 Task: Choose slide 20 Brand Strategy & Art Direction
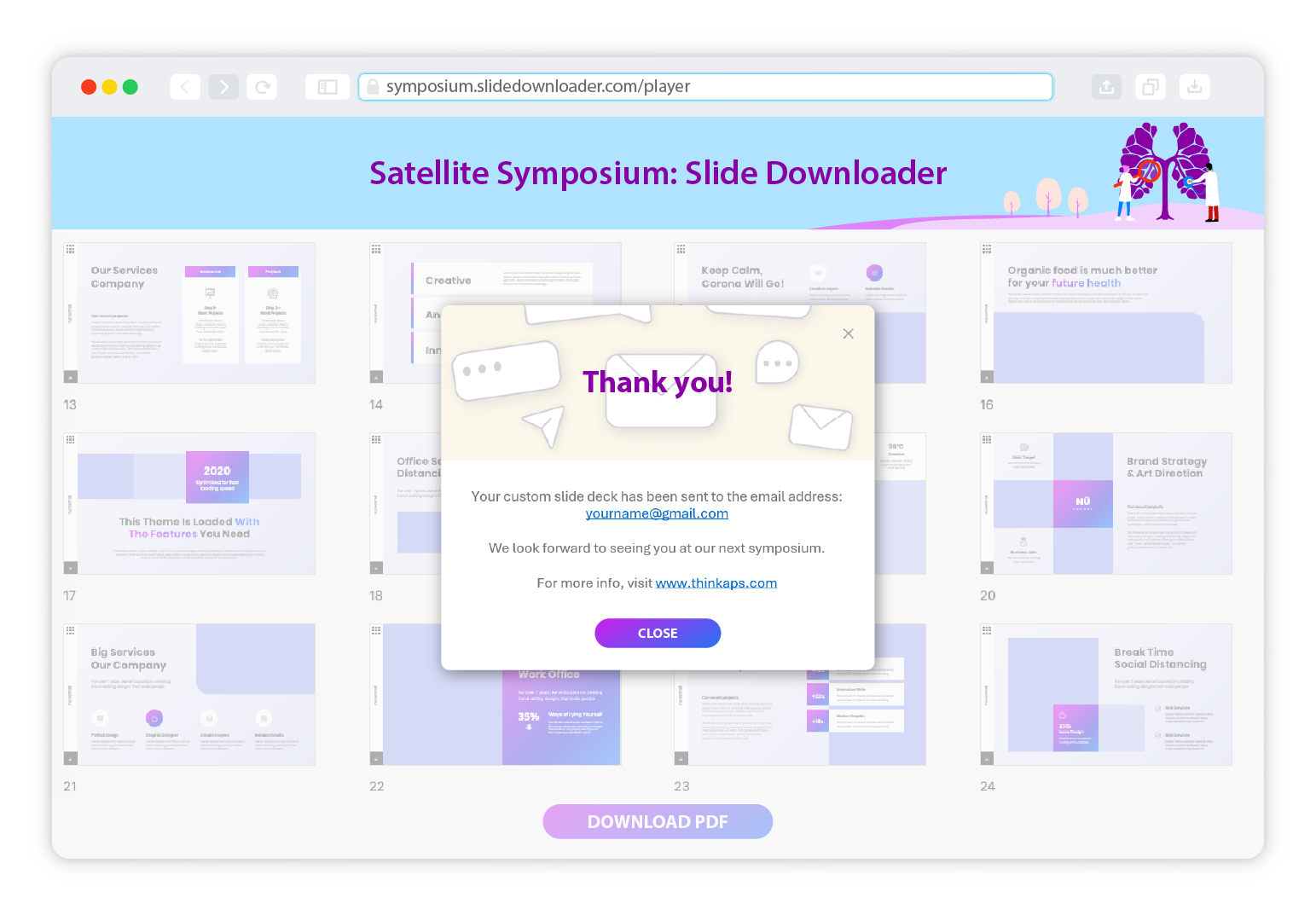pos(1105,503)
